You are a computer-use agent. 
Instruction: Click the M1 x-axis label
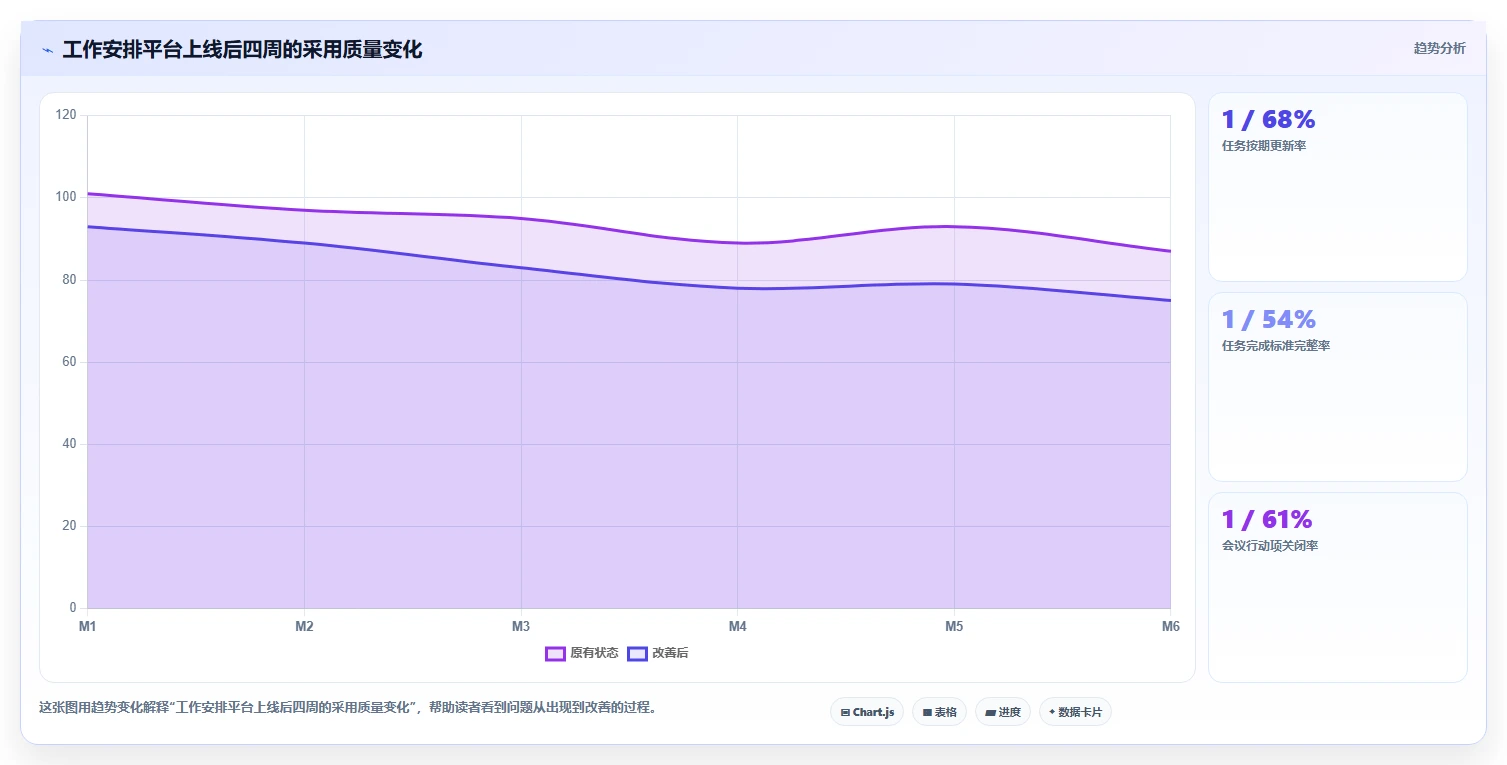point(87,627)
